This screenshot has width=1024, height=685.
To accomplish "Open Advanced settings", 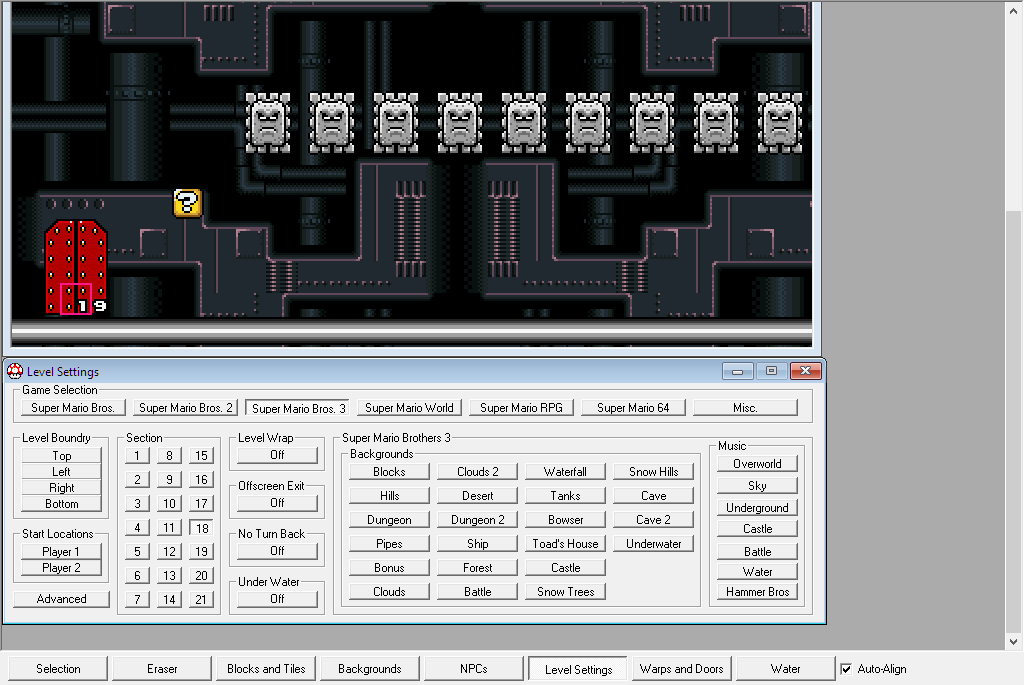I will click(61, 599).
